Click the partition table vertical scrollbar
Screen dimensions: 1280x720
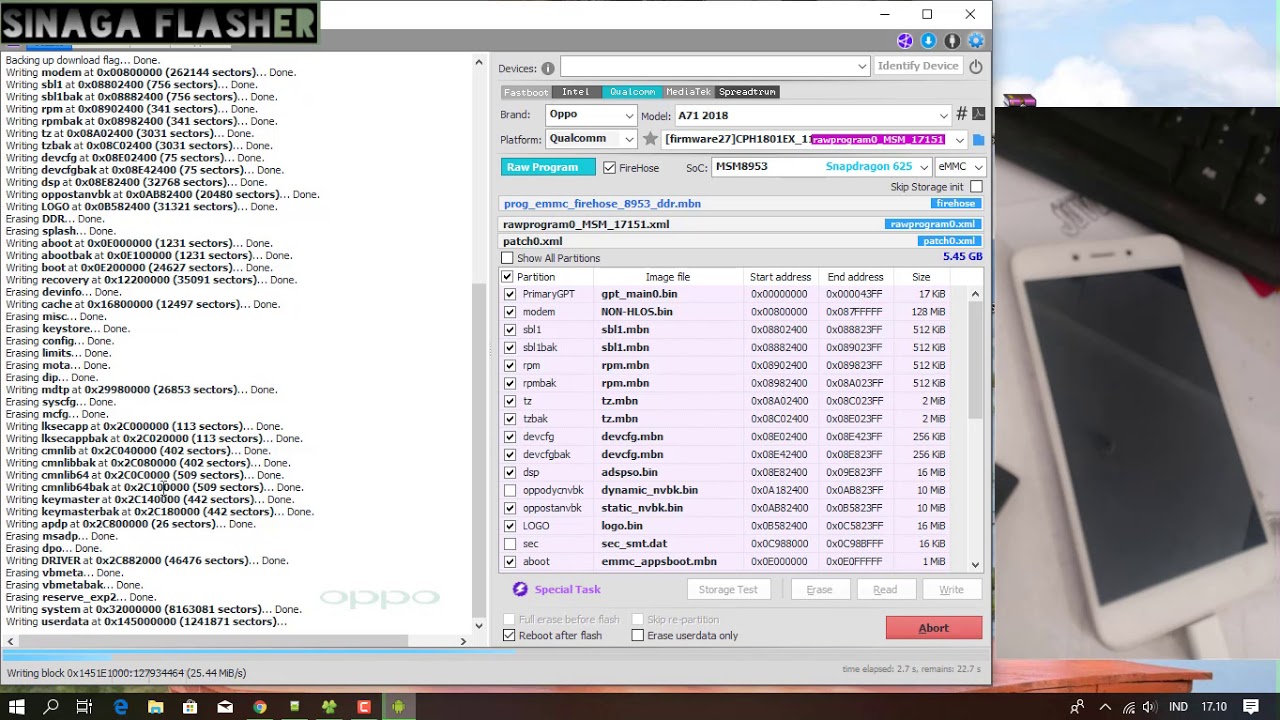[x=975, y=428]
